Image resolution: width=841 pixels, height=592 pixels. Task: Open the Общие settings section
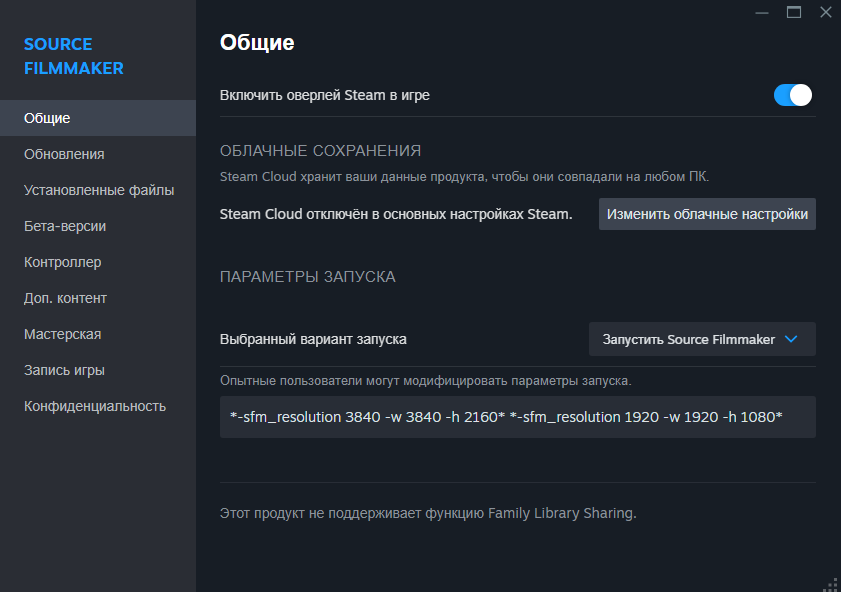pos(98,118)
